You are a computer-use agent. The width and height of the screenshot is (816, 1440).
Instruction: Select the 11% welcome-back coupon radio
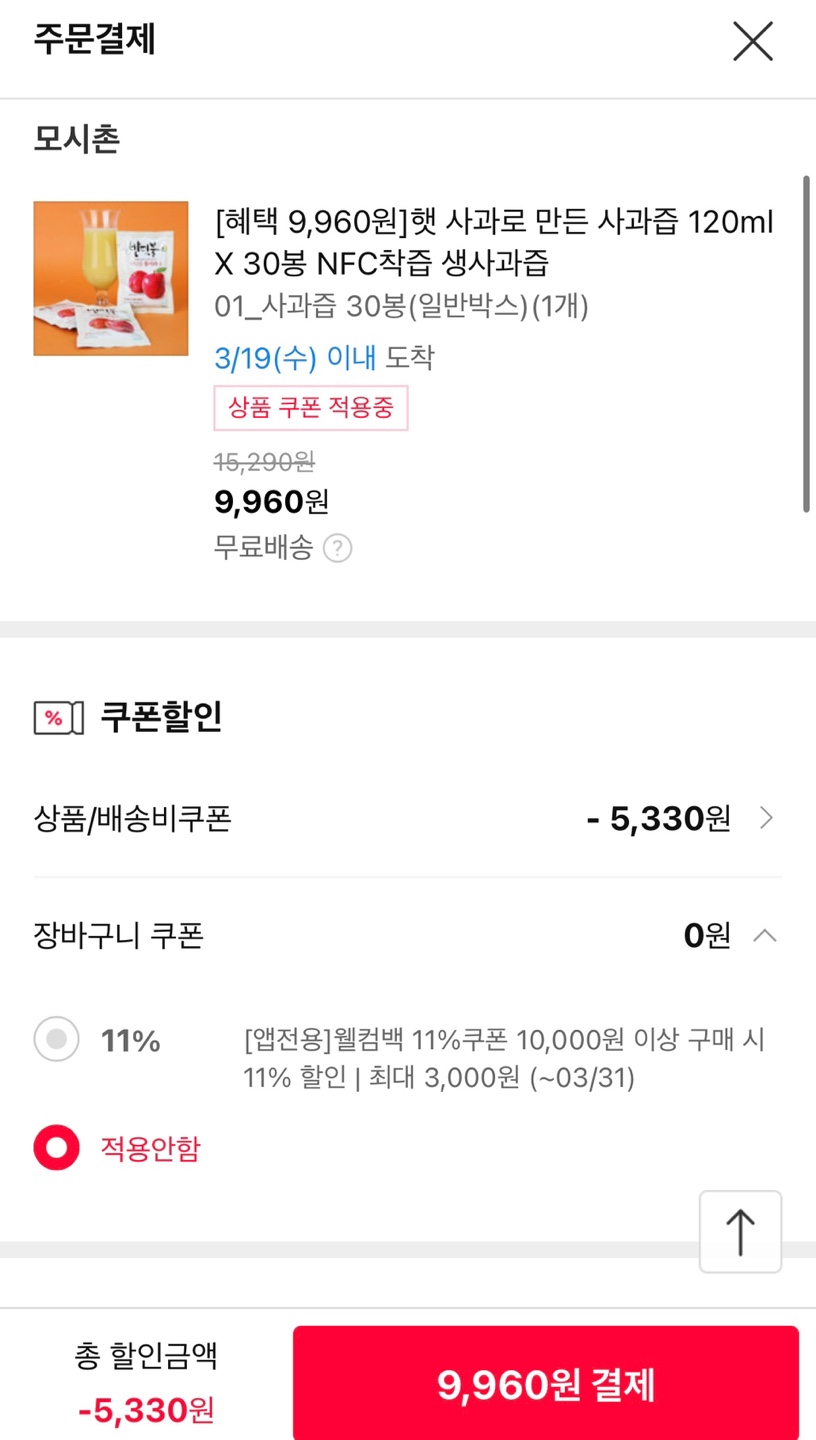point(57,1040)
